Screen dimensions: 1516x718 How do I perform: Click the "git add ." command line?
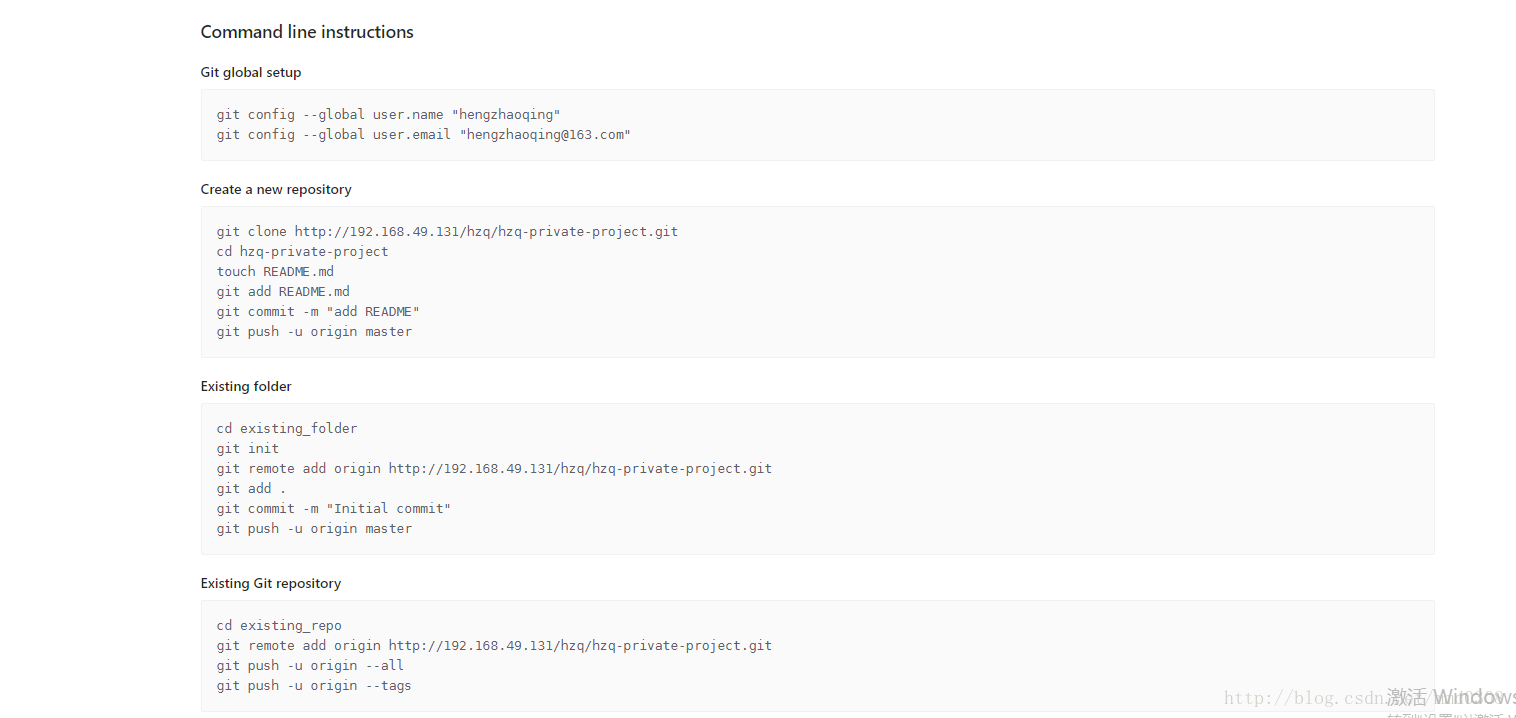(x=251, y=489)
